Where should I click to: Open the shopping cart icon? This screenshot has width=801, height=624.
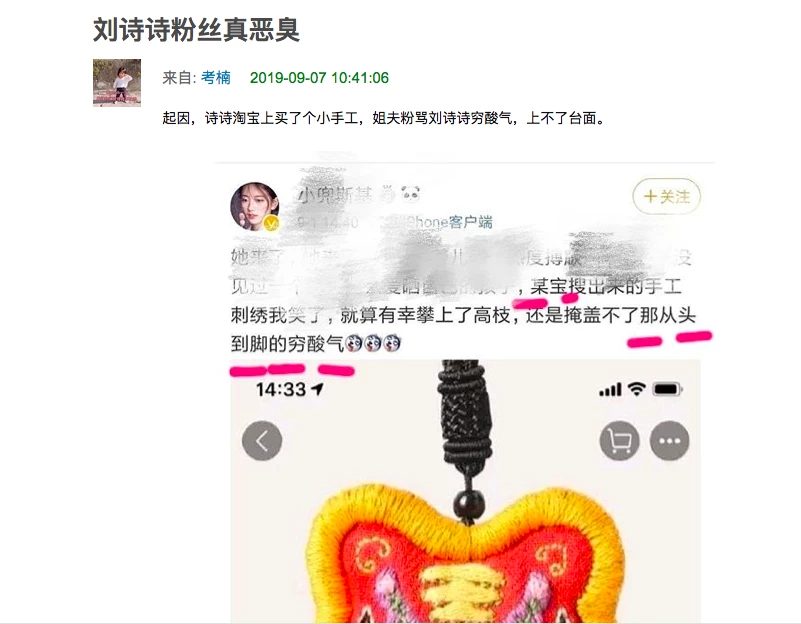(x=619, y=441)
